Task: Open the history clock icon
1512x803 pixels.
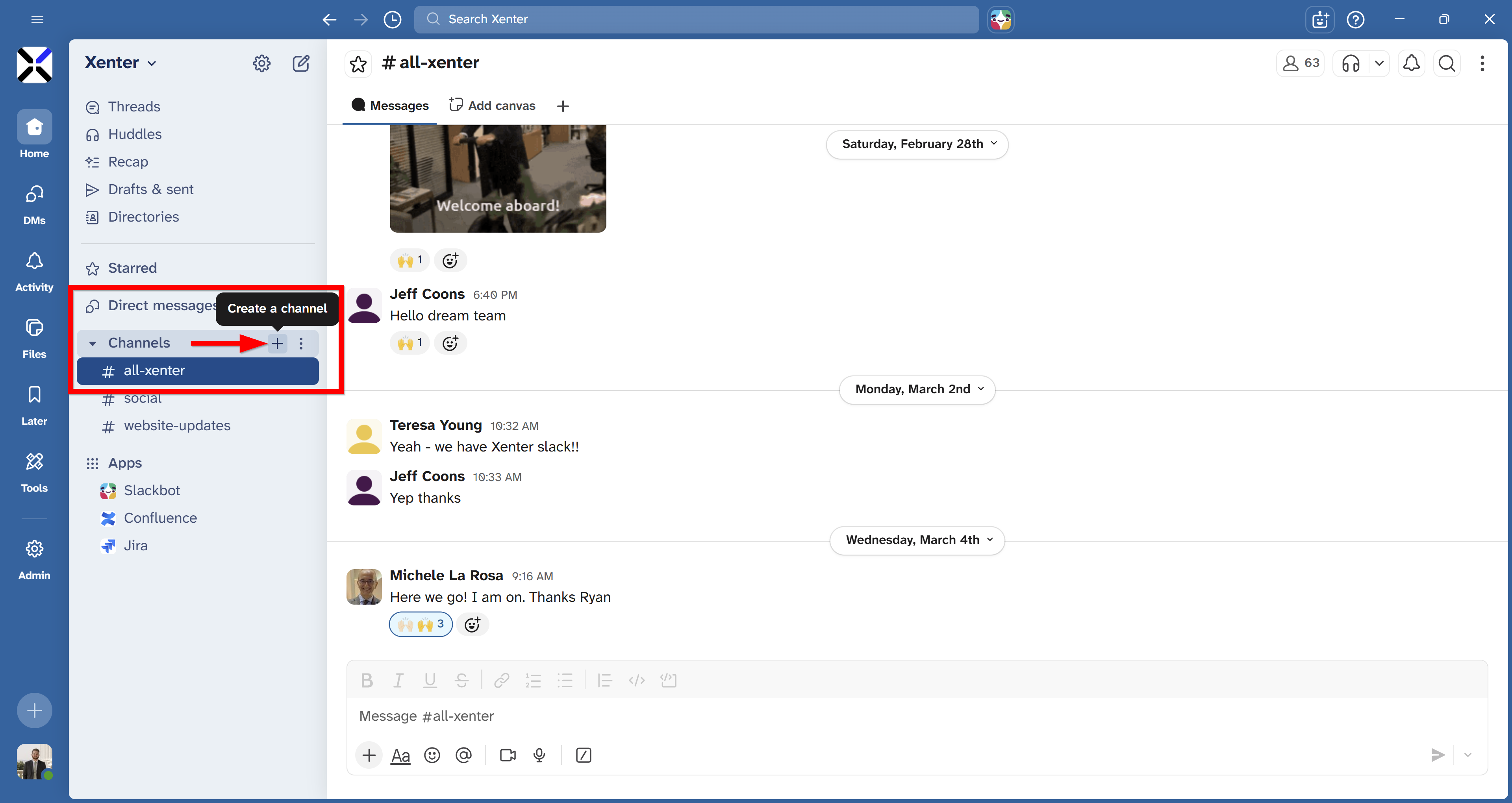Action: click(x=392, y=19)
